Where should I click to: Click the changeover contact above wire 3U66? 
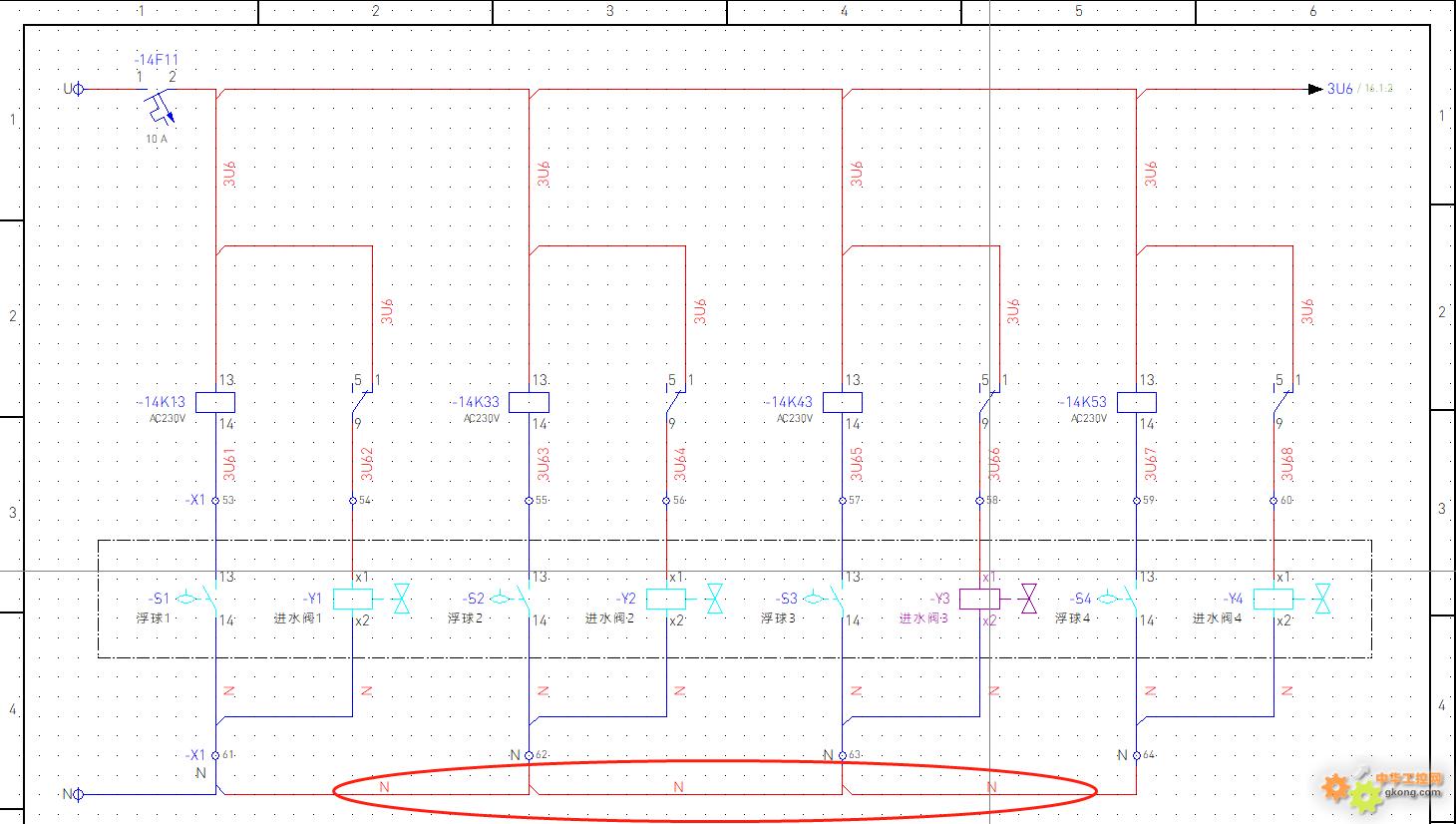click(991, 401)
